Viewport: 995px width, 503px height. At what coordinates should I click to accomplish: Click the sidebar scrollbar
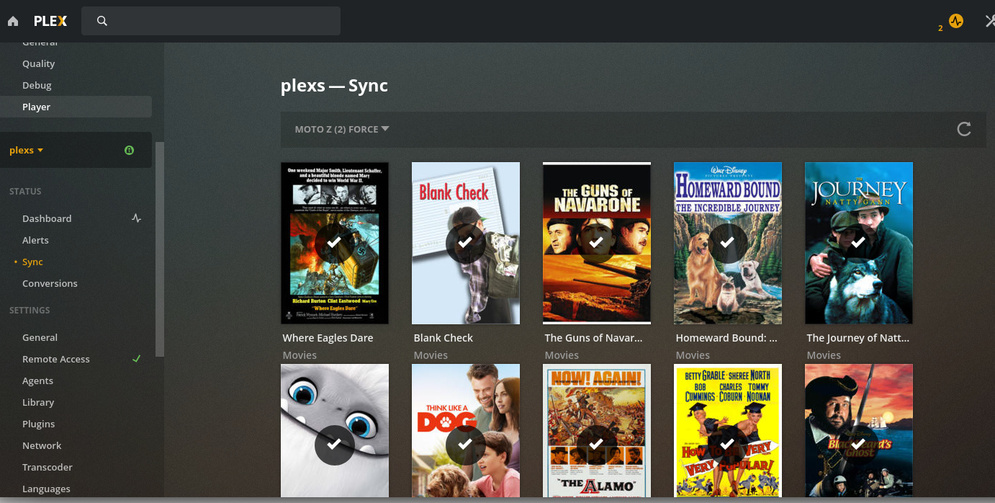(160, 249)
